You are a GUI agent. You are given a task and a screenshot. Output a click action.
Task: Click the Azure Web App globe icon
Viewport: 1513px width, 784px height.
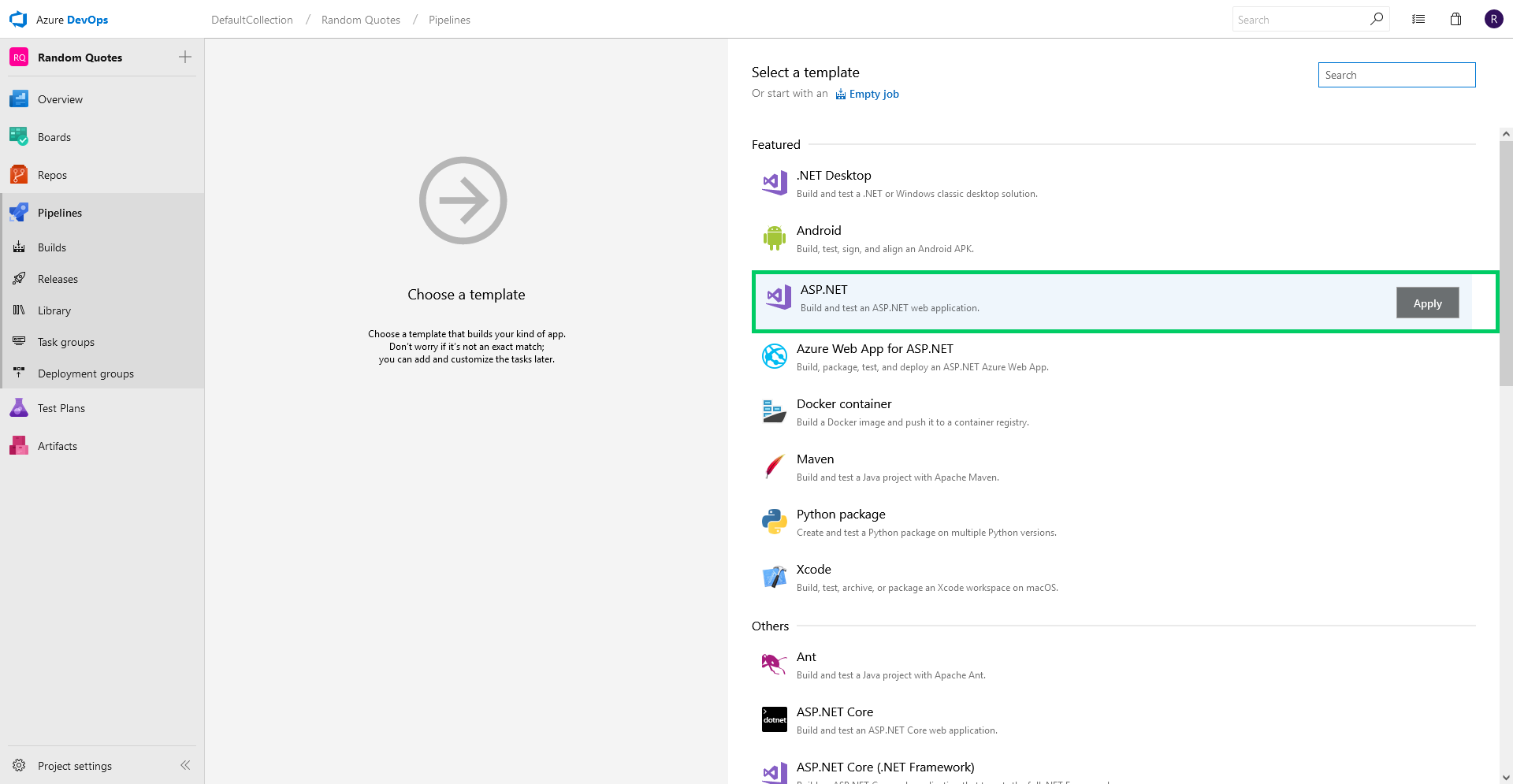[775, 357]
